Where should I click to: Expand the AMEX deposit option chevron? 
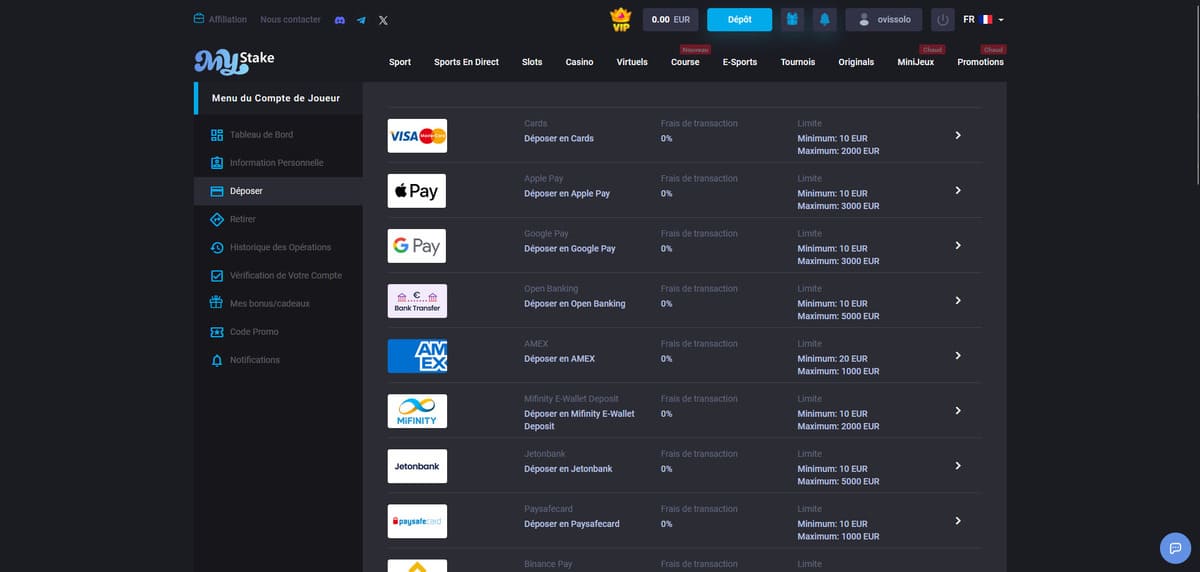click(958, 355)
